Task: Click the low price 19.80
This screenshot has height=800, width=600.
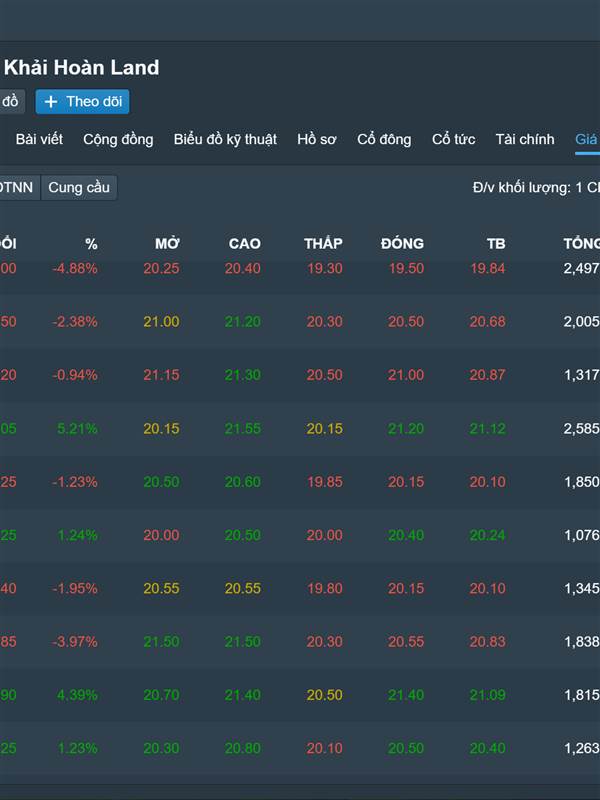Action: (324, 589)
